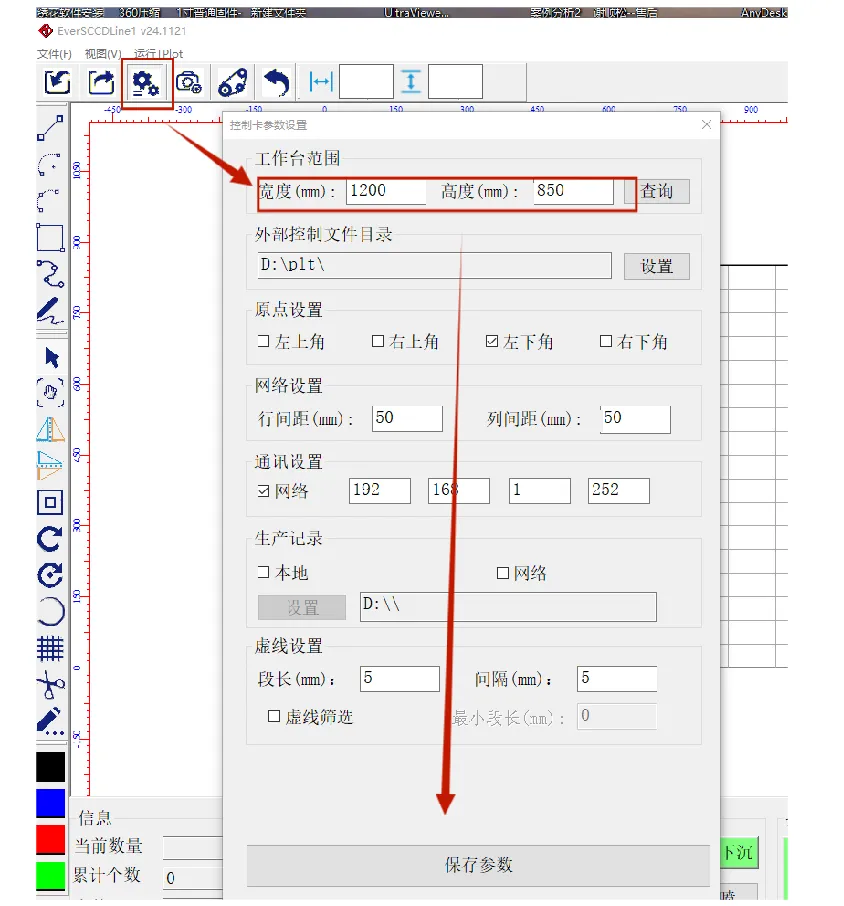Open the 视图(V) menu

click(x=103, y=54)
